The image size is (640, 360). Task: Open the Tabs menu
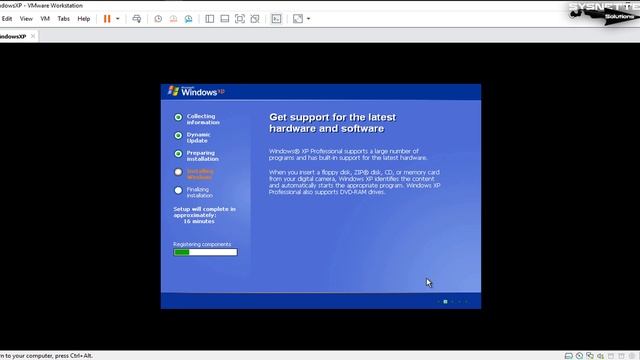click(x=63, y=19)
